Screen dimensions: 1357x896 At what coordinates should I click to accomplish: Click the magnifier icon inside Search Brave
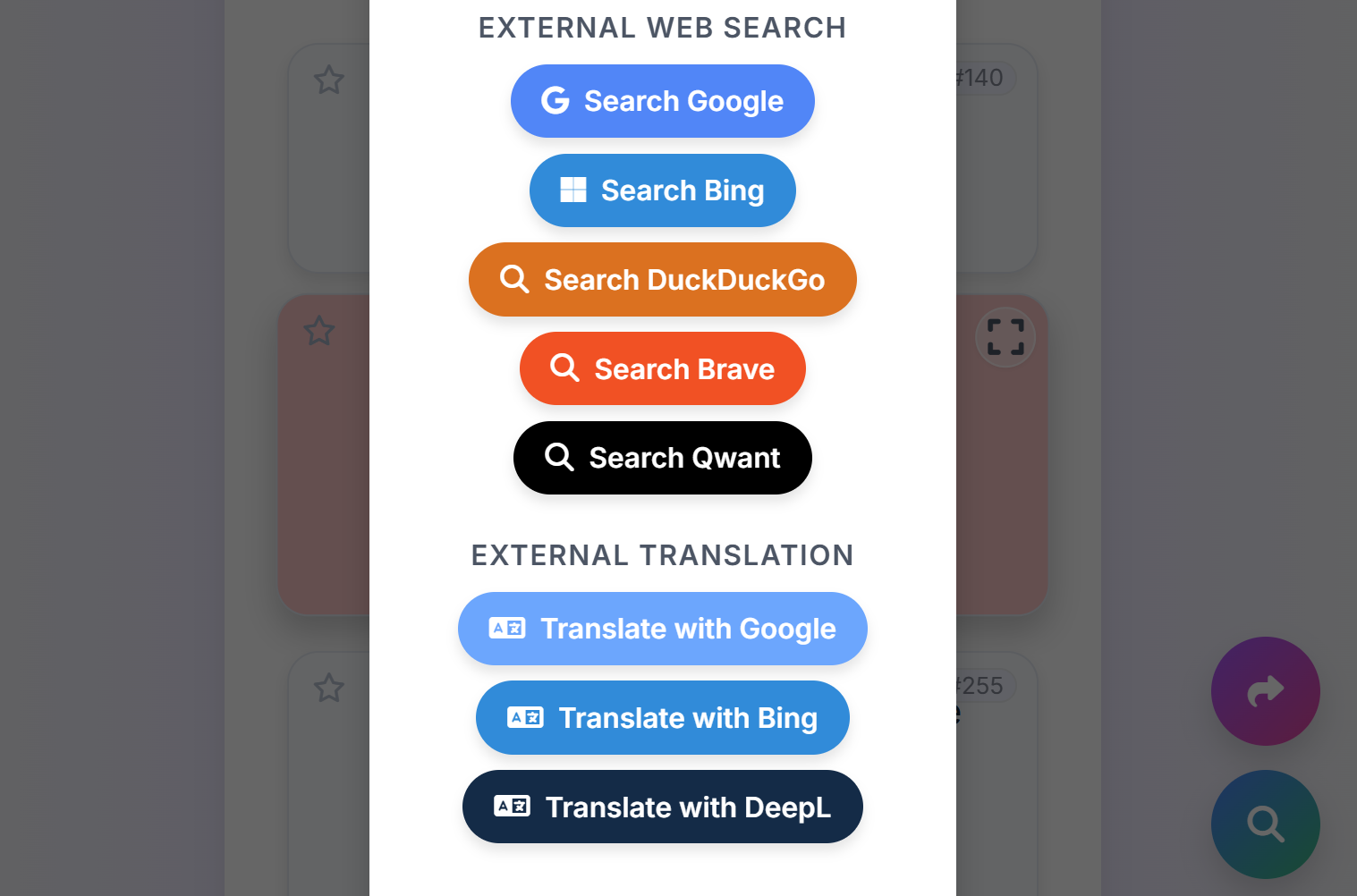(564, 368)
